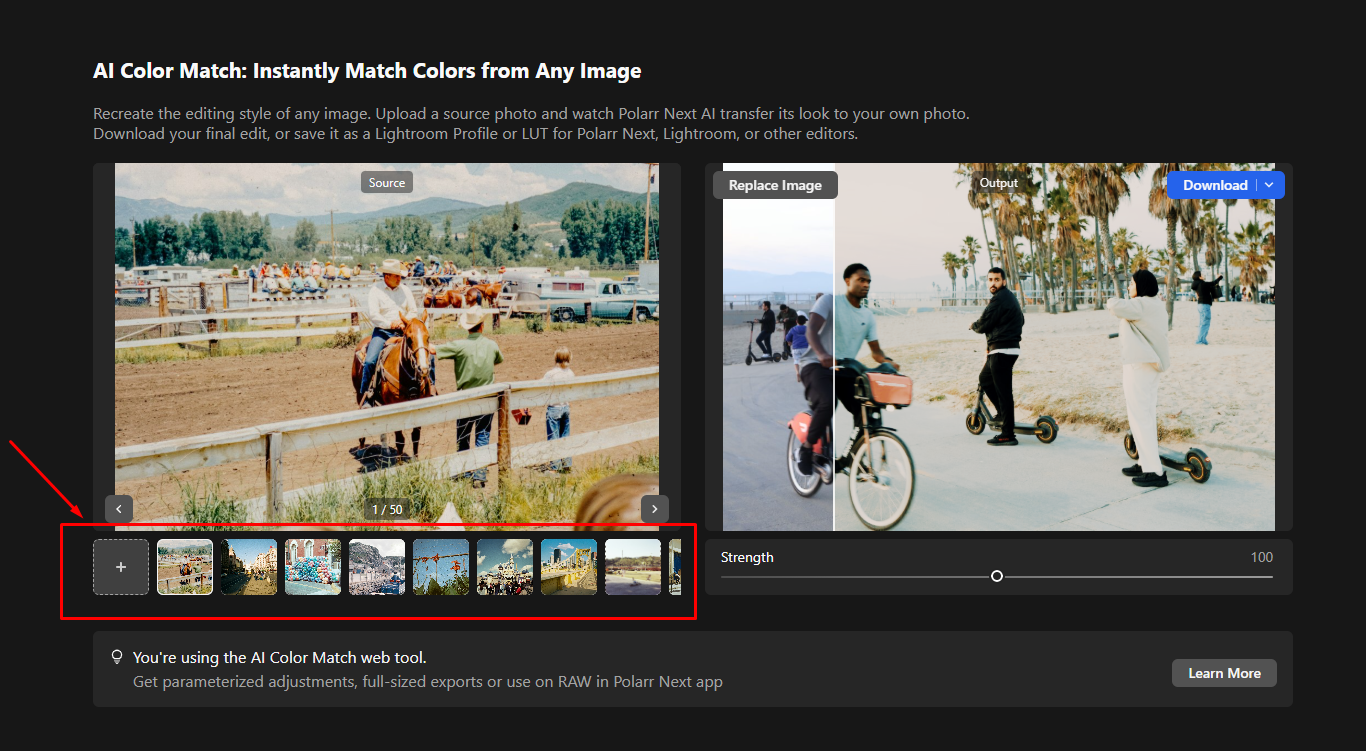Select the balloons pile thumbnail
Image resolution: width=1366 pixels, height=751 pixels.
coord(313,567)
